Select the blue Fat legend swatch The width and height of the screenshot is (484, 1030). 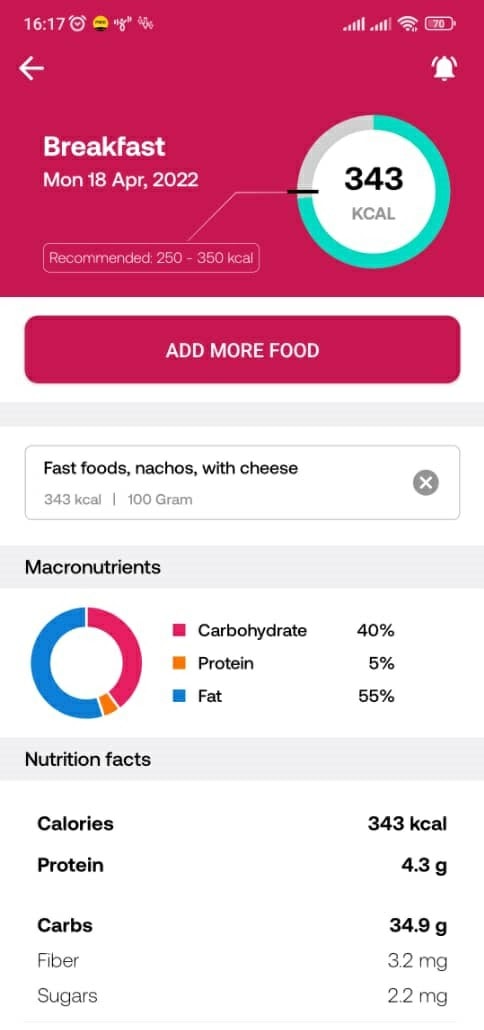179,696
